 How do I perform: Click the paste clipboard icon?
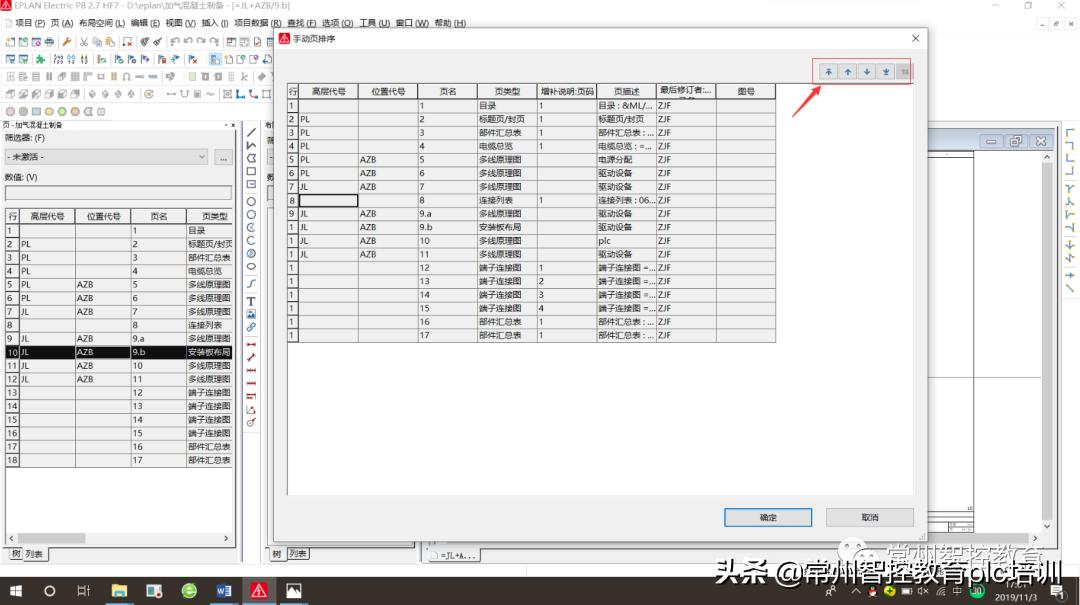[110, 42]
